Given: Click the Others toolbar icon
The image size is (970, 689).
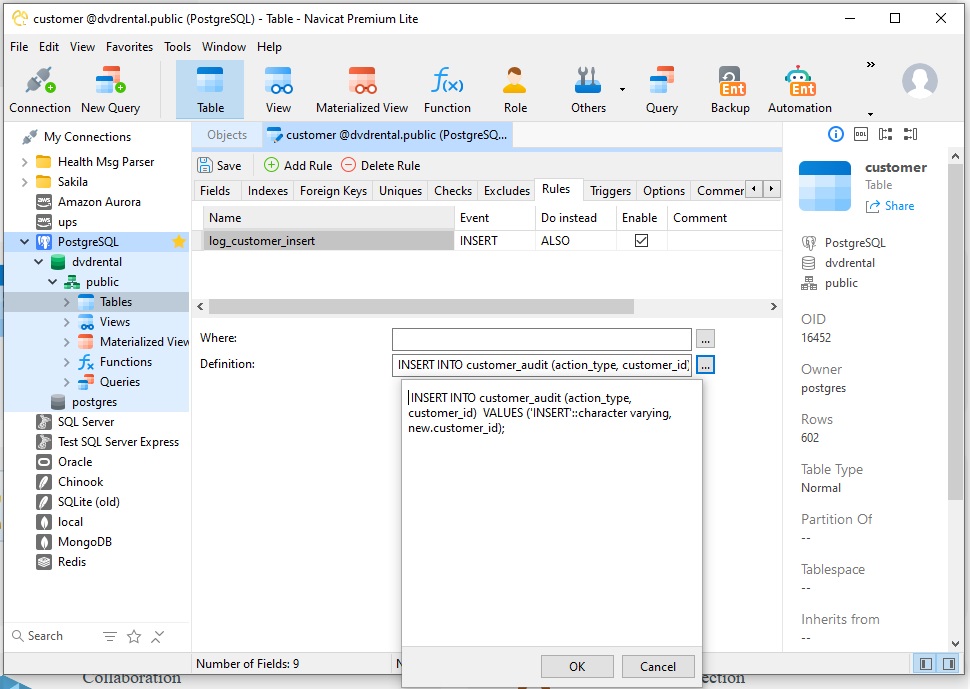Looking at the screenshot, I should point(588,90).
